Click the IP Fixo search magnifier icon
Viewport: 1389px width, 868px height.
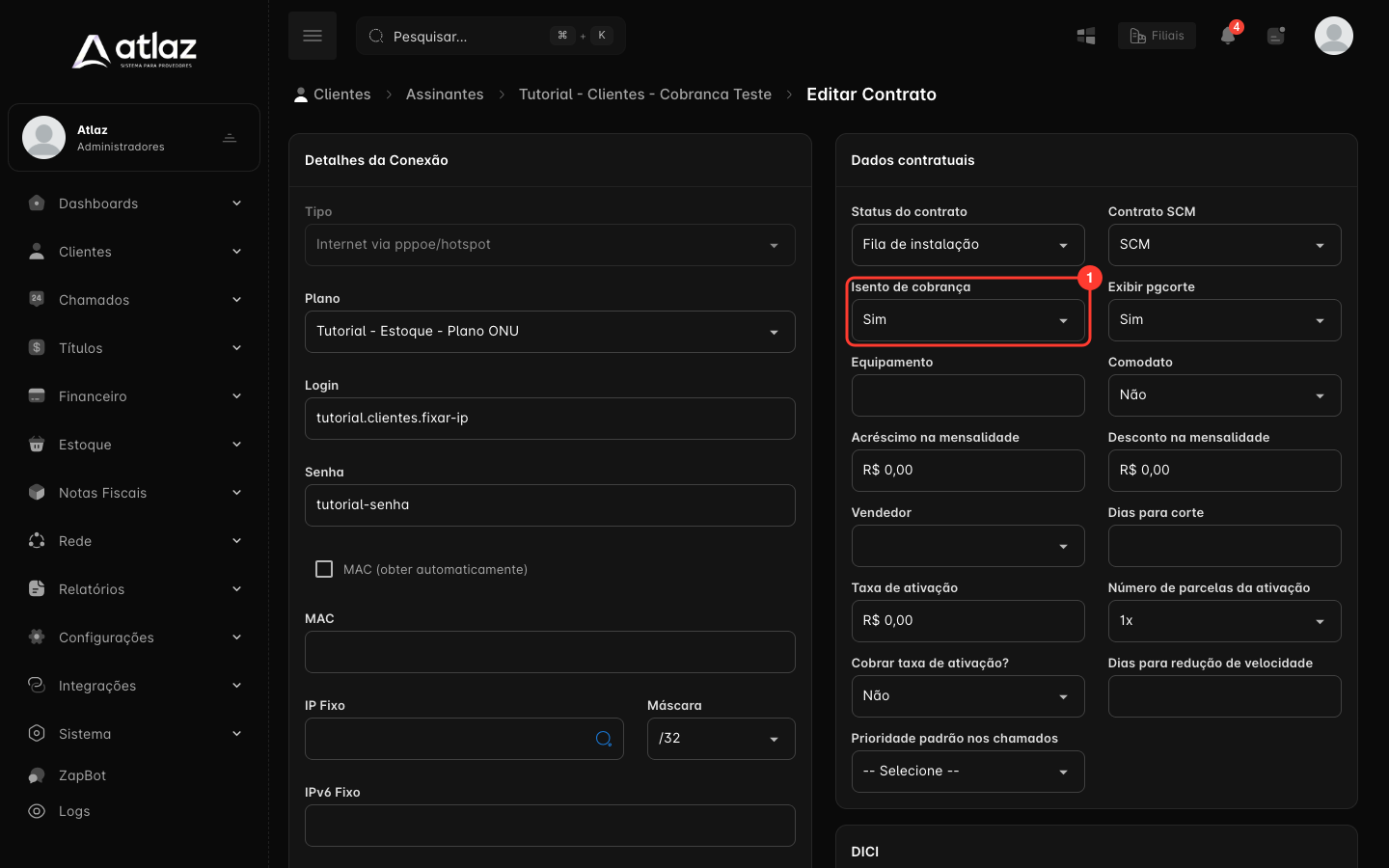pyautogui.click(x=604, y=739)
